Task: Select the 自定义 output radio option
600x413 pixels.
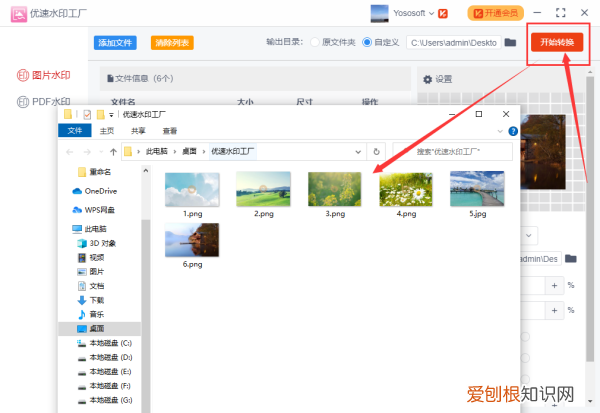Action: [367, 42]
